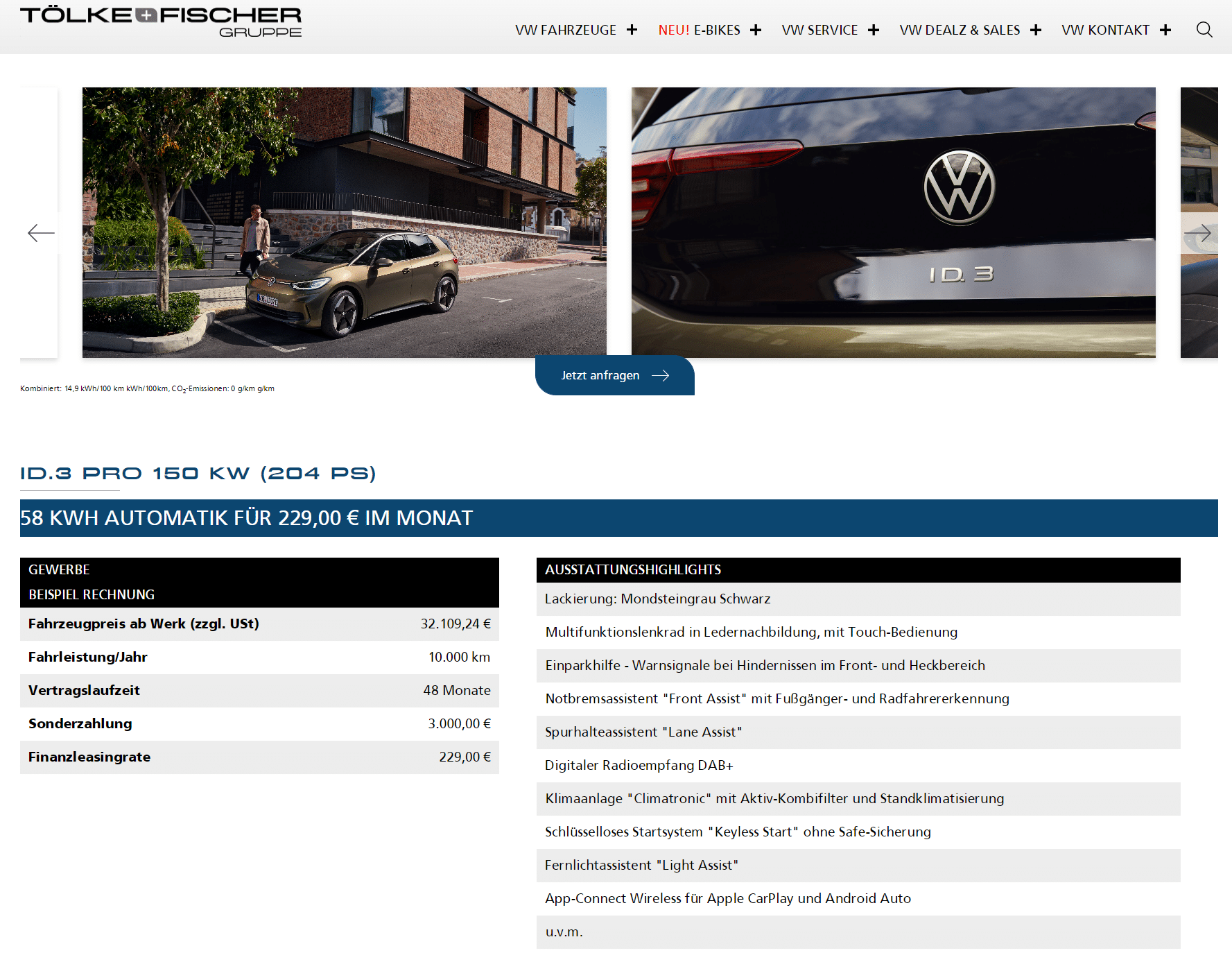Expand VW Kontakt plus icon
The height and width of the screenshot is (962, 1232).
tap(1165, 30)
